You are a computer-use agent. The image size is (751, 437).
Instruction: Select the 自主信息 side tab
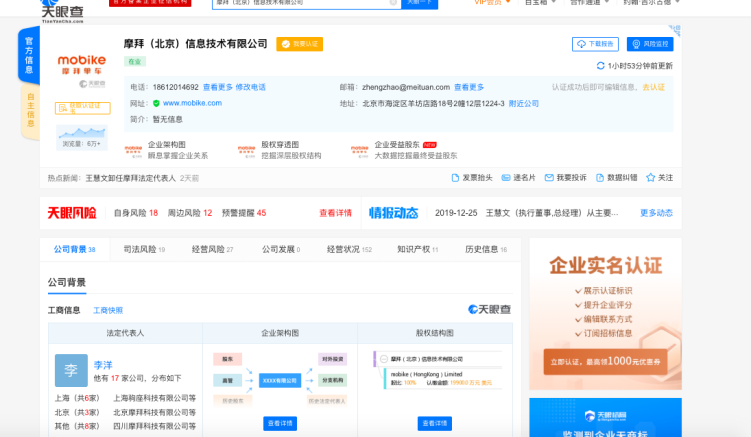coord(31,111)
